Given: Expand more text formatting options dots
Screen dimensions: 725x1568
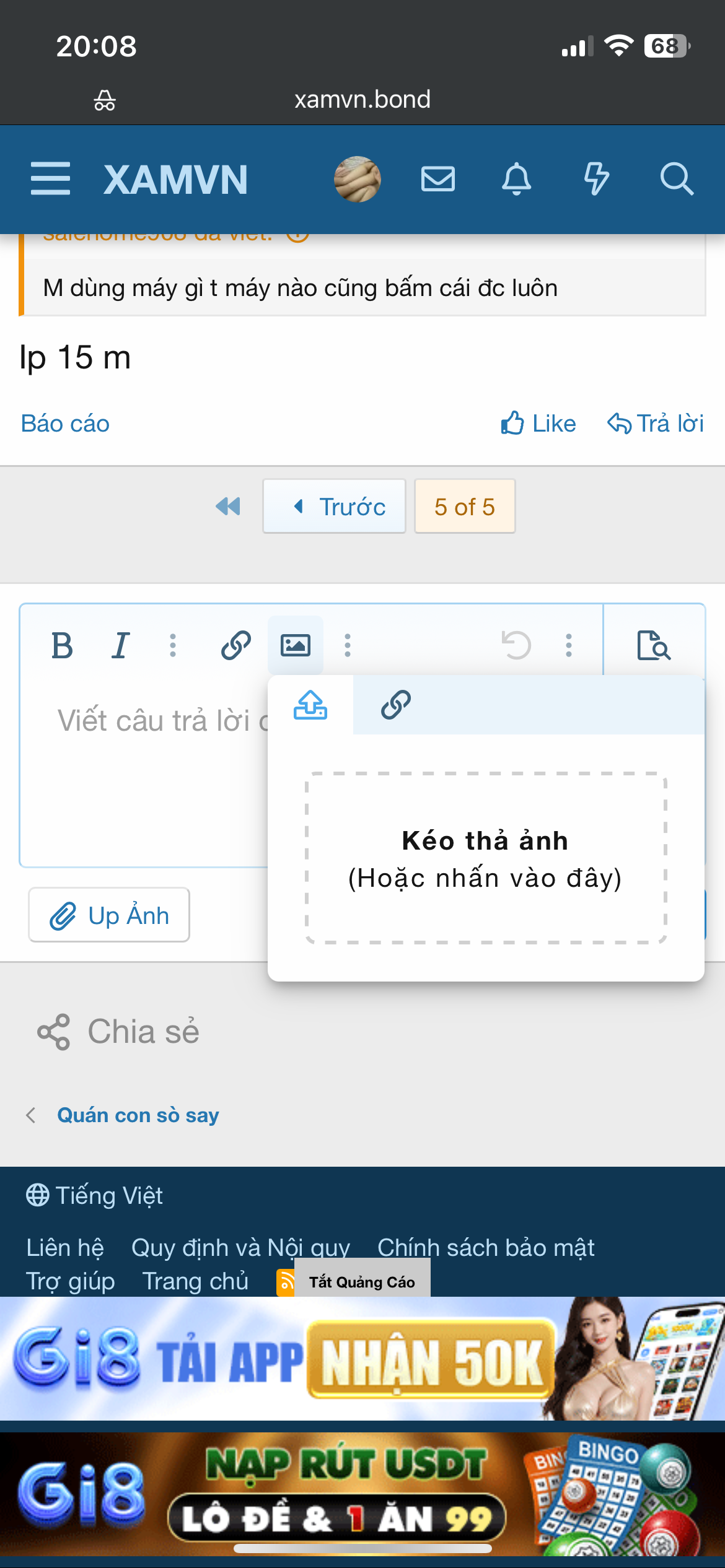Looking at the screenshot, I should coord(173,645).
